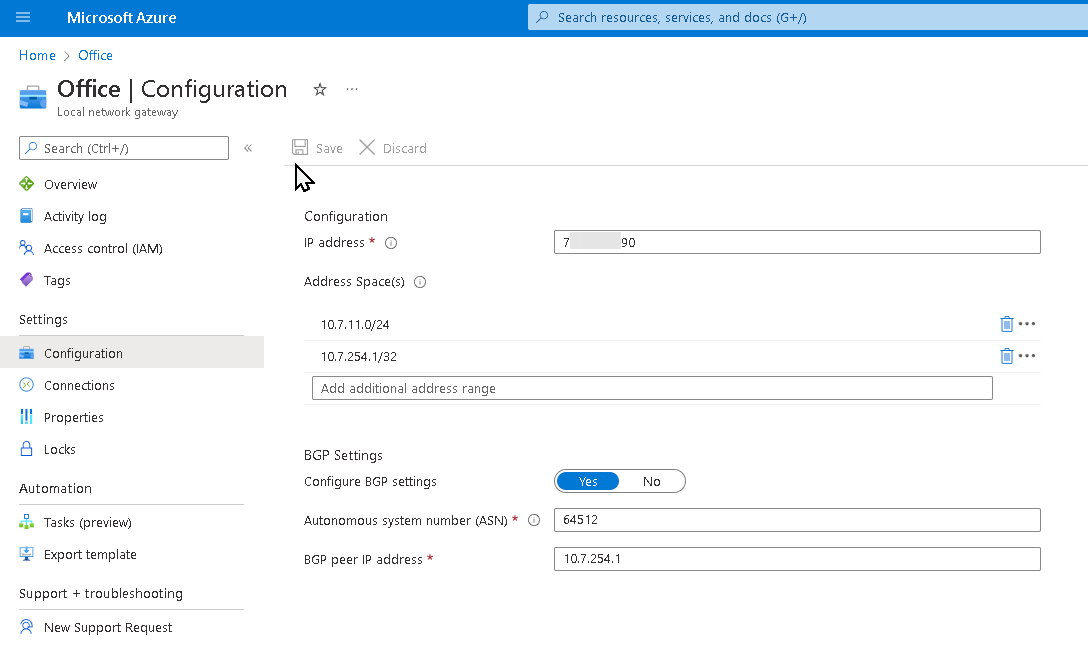This screenshot has height=653, width=1088.
Task: Click the Discard X icon
Action: tap(367, 147)
